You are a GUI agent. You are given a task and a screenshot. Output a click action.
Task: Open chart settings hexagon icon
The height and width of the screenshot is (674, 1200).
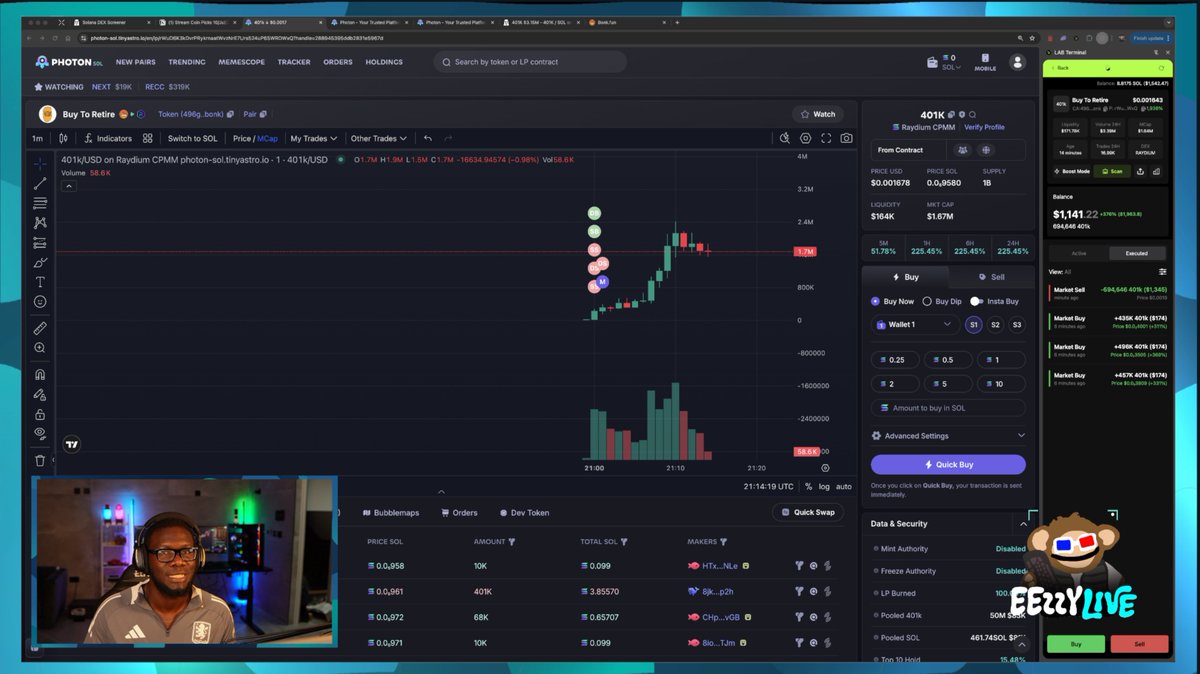(x=806, y=138)
